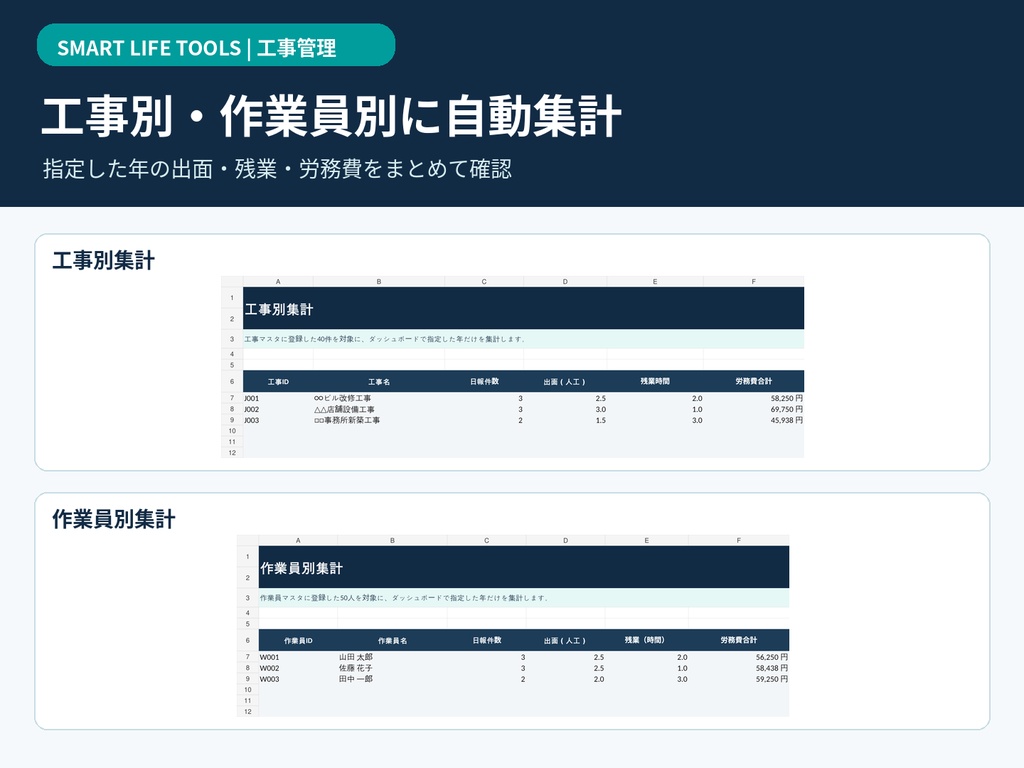Select 出面 value 1.5 in J003 row

click(565, 421)
